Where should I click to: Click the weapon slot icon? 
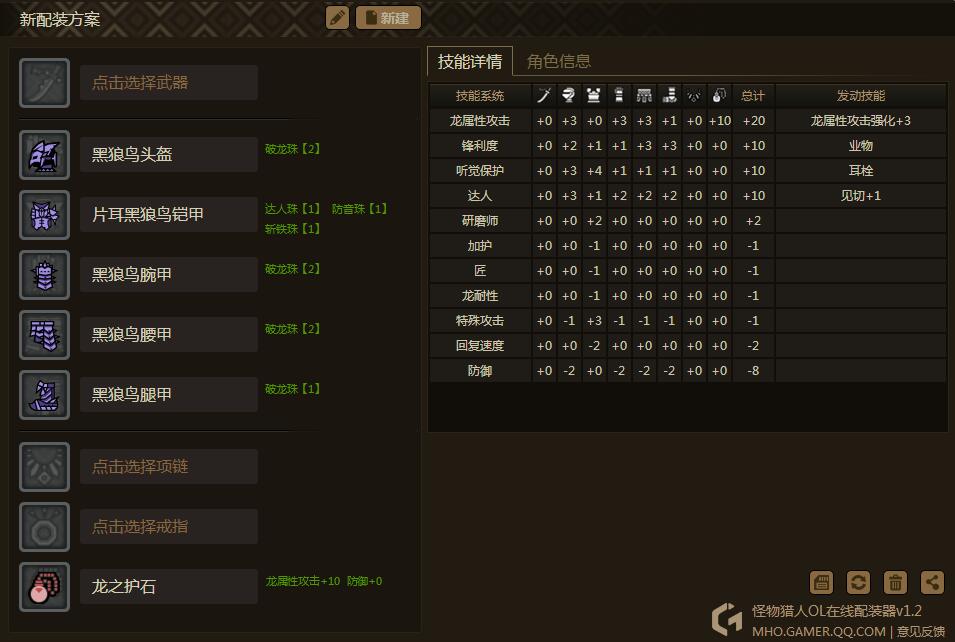pyautogui.click(x=44, y=83)
